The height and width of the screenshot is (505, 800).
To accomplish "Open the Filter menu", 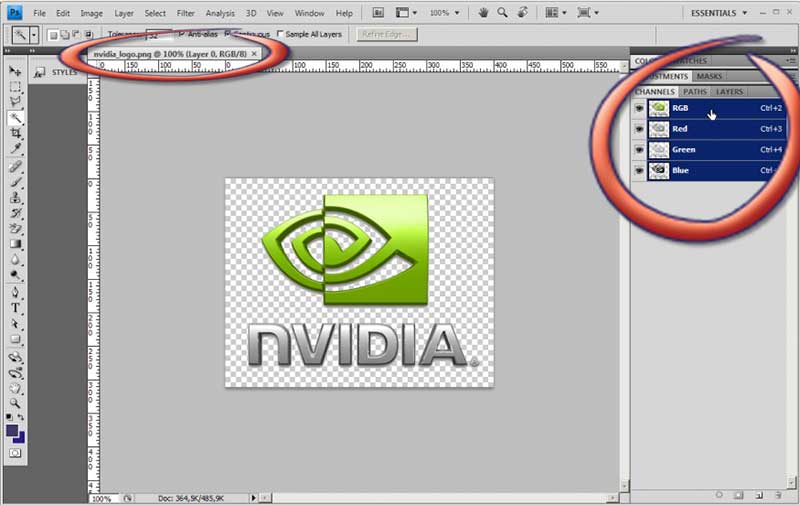I will tap(185, 13).
